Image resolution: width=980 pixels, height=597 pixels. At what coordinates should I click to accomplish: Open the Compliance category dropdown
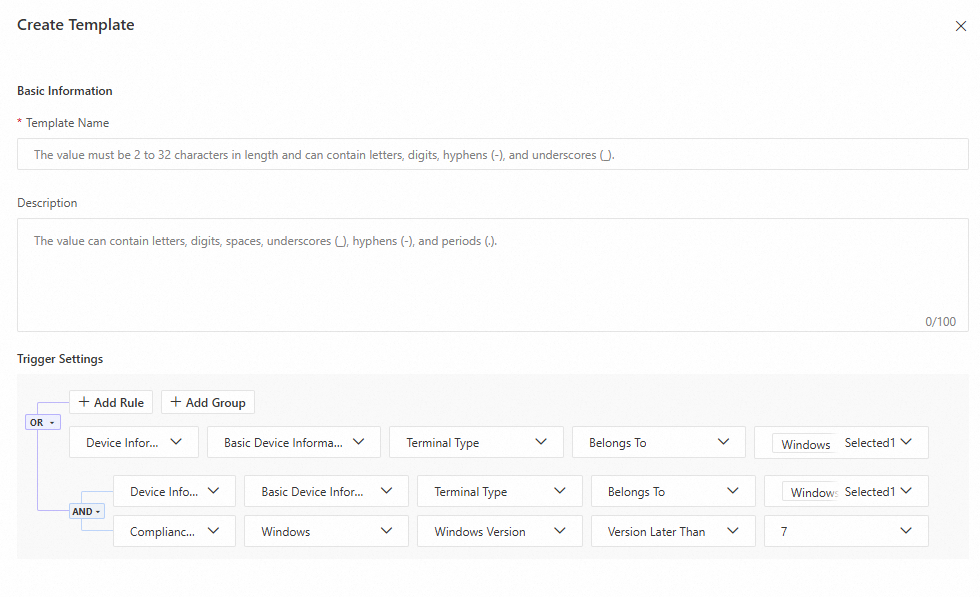[174, 532]
